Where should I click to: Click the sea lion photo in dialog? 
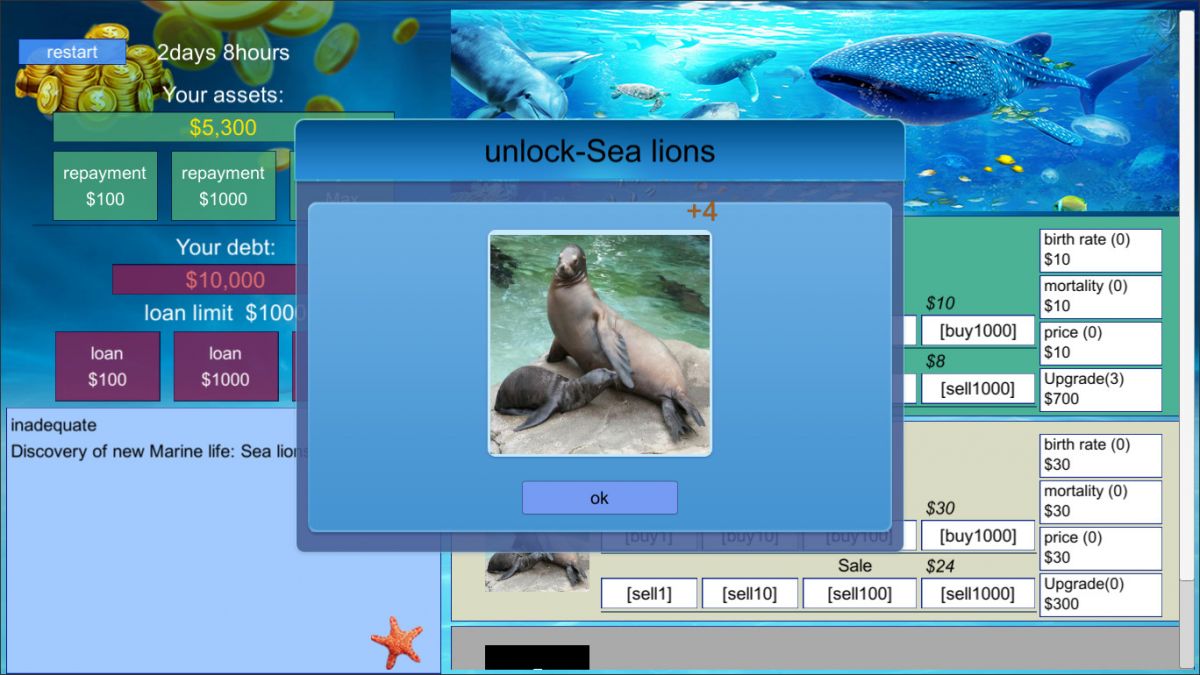point(600,343)
